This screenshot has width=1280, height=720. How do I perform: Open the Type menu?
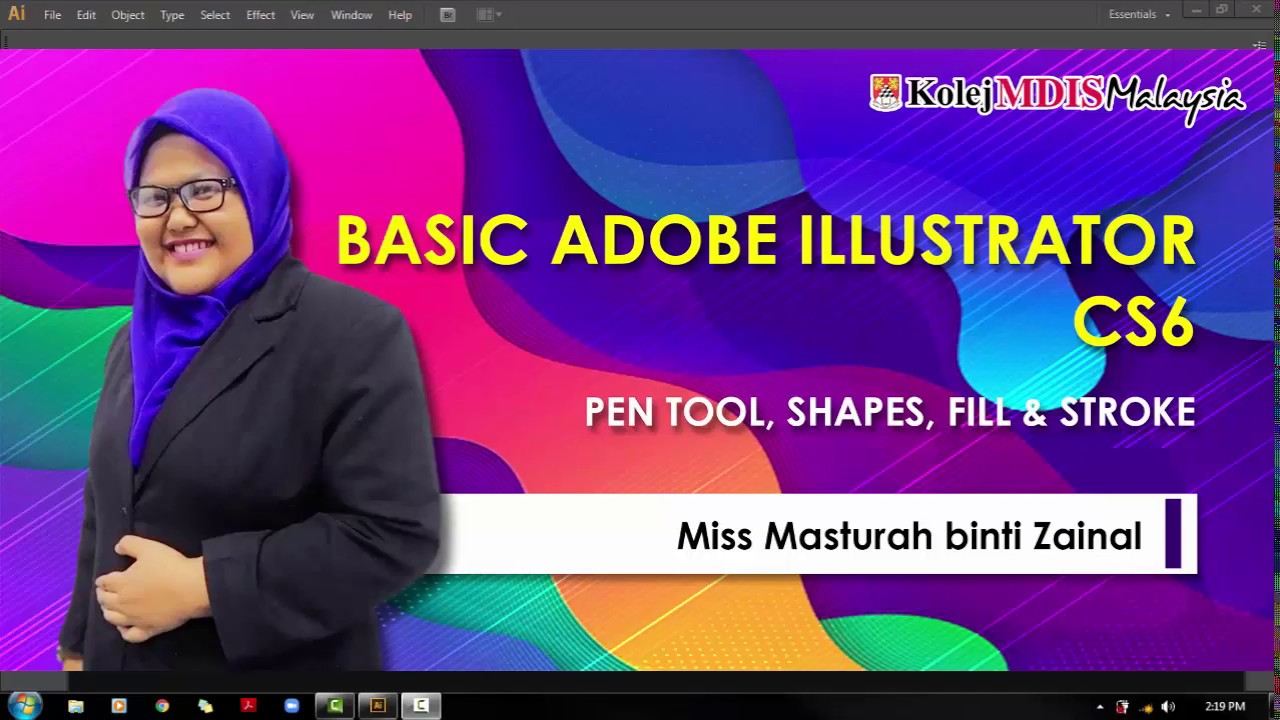(x=172, y=15)
